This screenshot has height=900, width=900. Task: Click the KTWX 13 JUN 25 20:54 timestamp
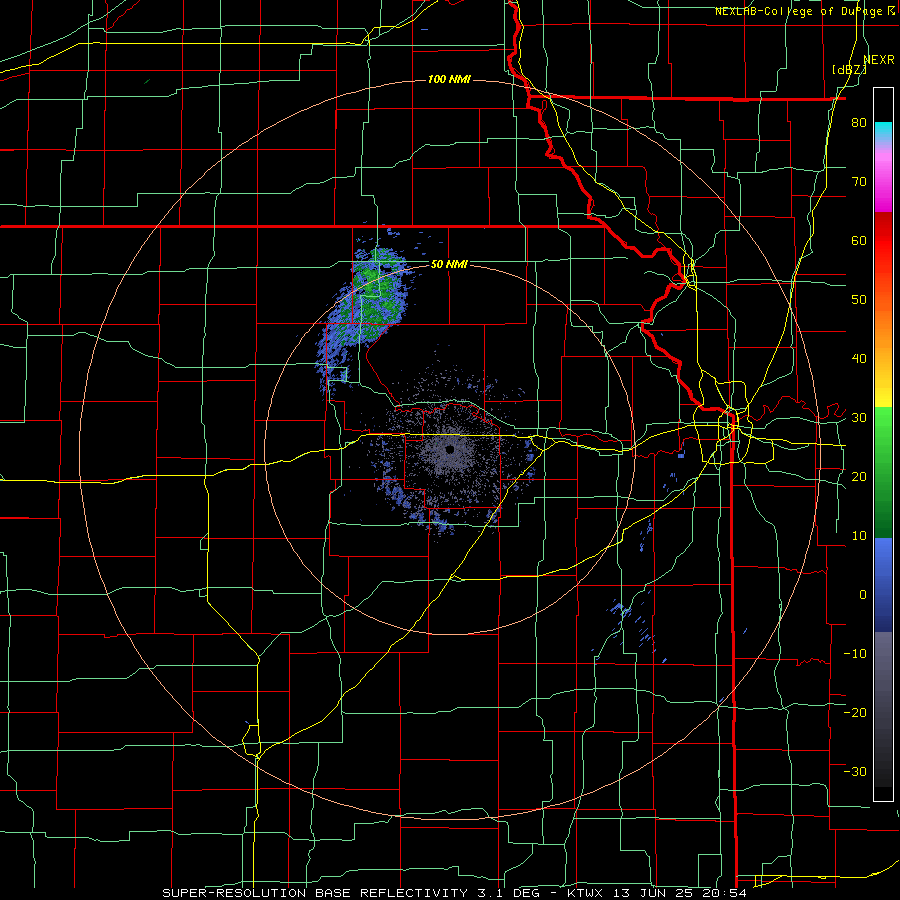click(x=657, y=893)
